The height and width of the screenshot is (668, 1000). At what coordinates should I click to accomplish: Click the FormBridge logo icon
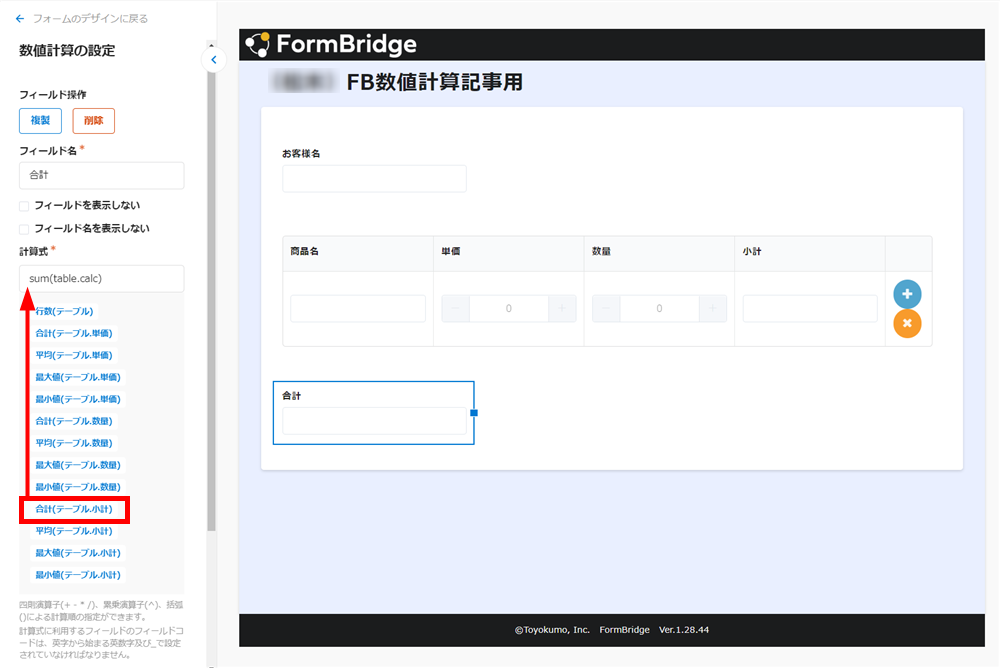pyautogui.click(x=258, y=44)
